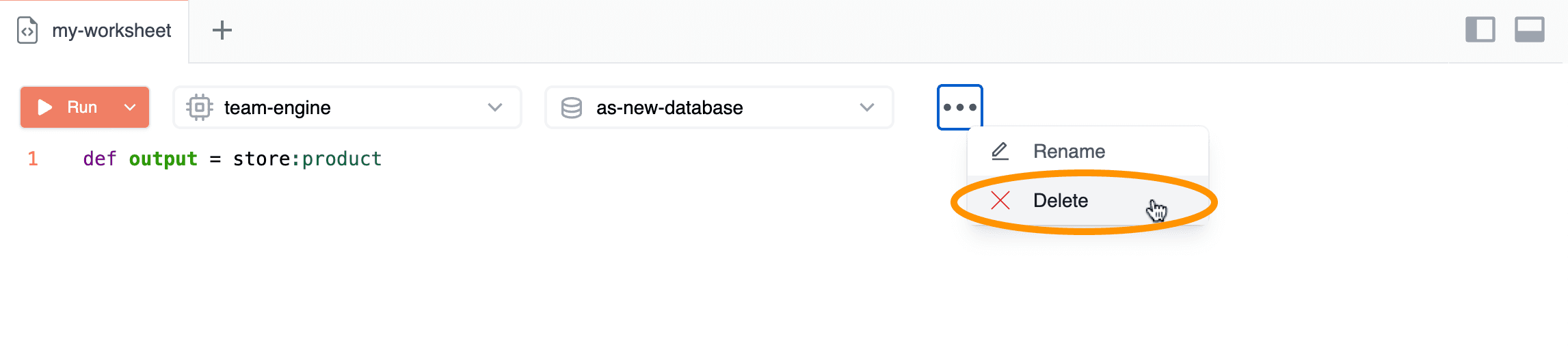Click the Run play triangle icon
1568x356 pixels.
click(45, 107)
